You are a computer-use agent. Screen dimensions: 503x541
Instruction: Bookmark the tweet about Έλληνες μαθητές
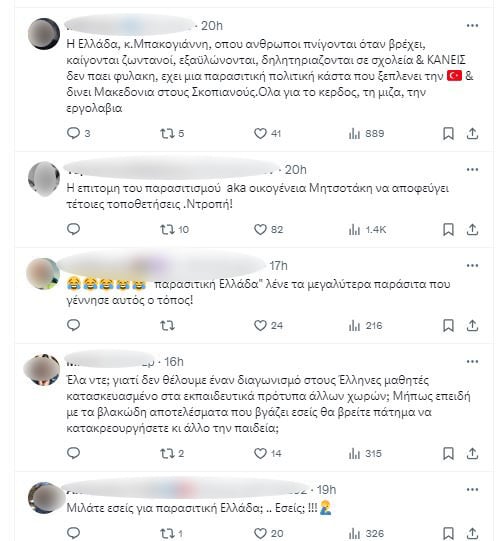[x=448, y=453]
